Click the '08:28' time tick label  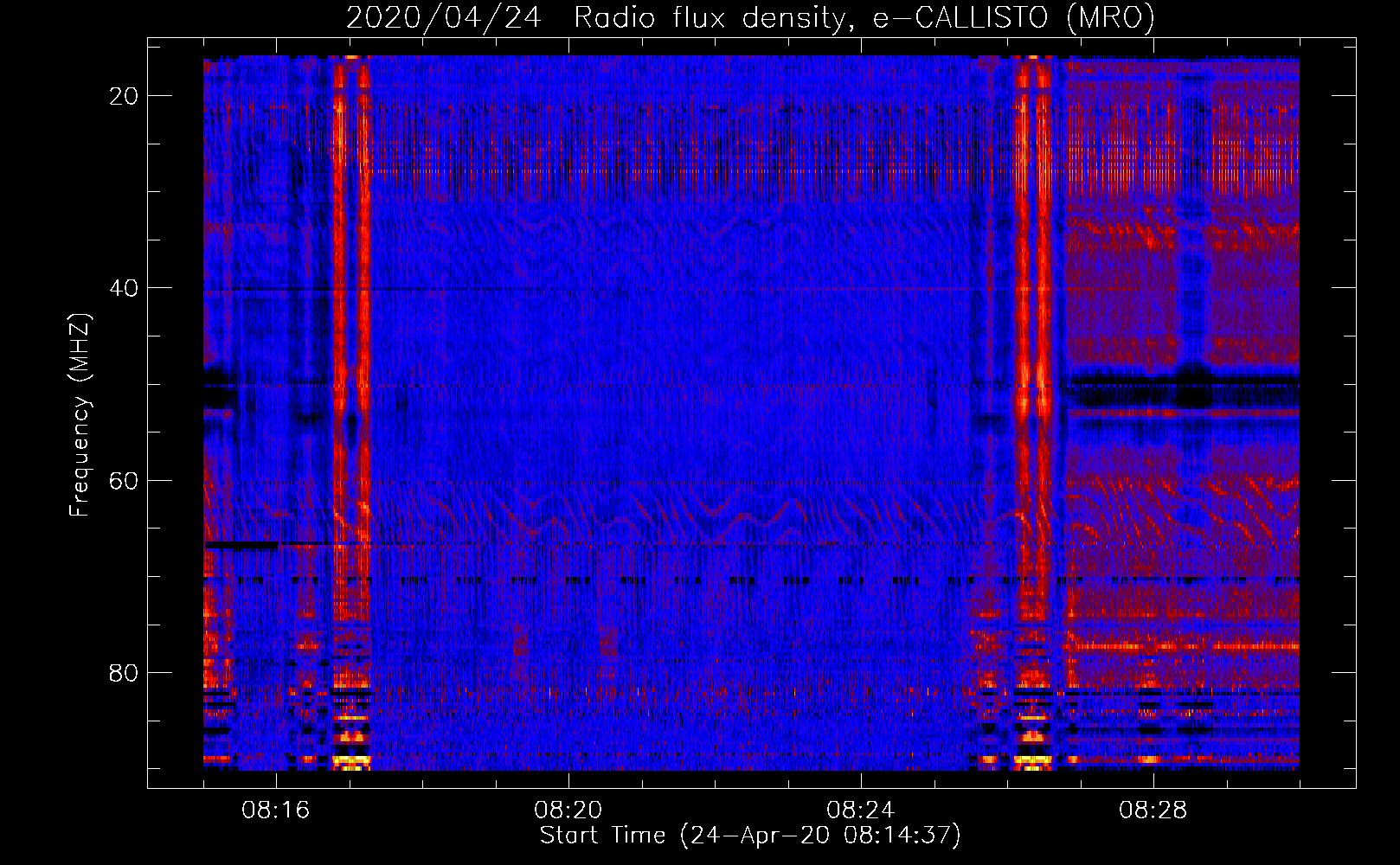tap(1153, 811)
